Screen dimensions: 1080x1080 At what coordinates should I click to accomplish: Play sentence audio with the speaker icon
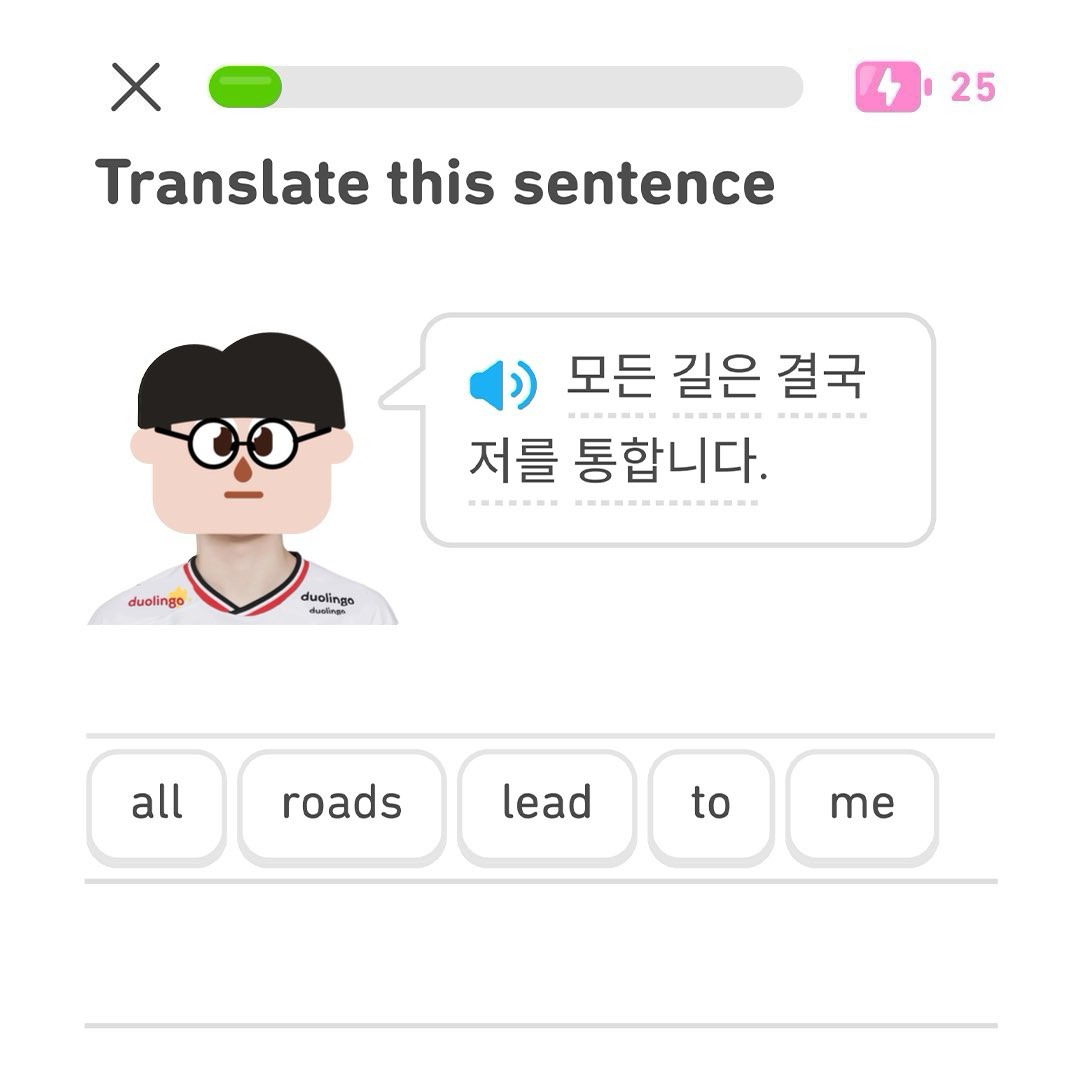[502, 383]
